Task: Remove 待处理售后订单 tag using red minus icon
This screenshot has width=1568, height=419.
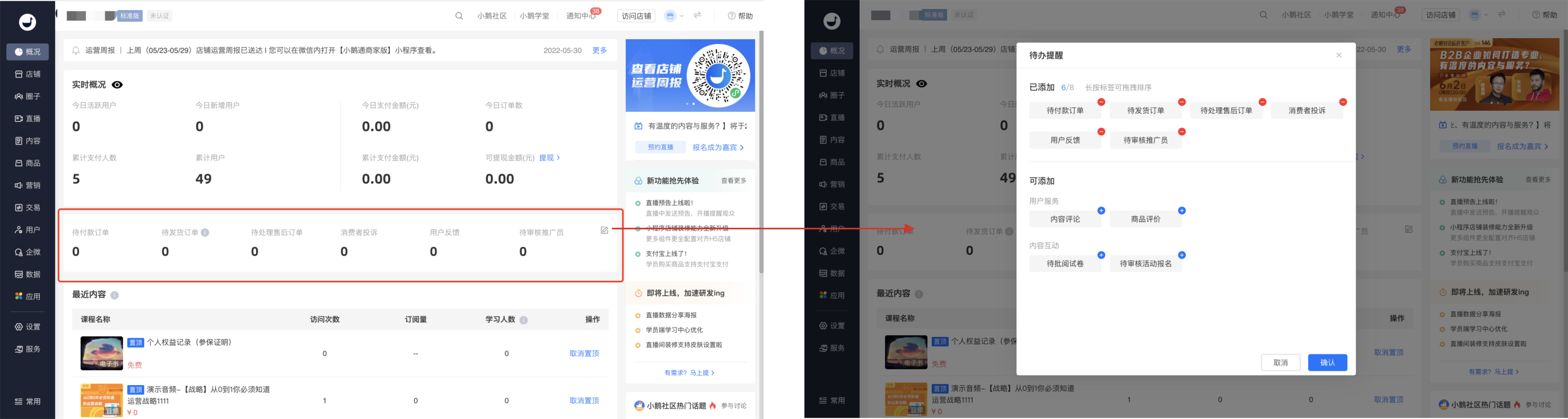Action: coord(1263,102)
